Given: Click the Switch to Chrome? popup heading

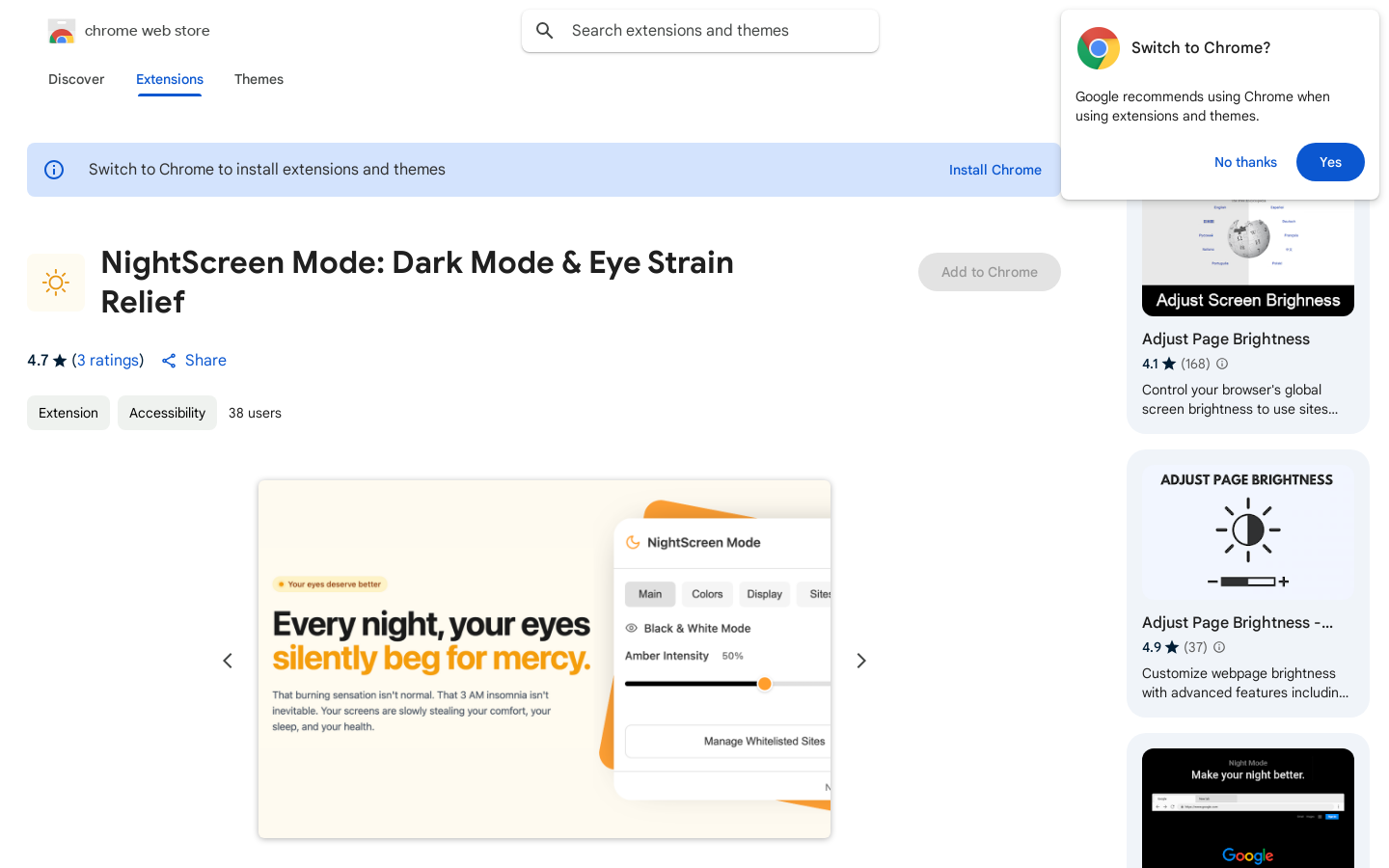Looking at the screenshot, I should (1201, 48).
